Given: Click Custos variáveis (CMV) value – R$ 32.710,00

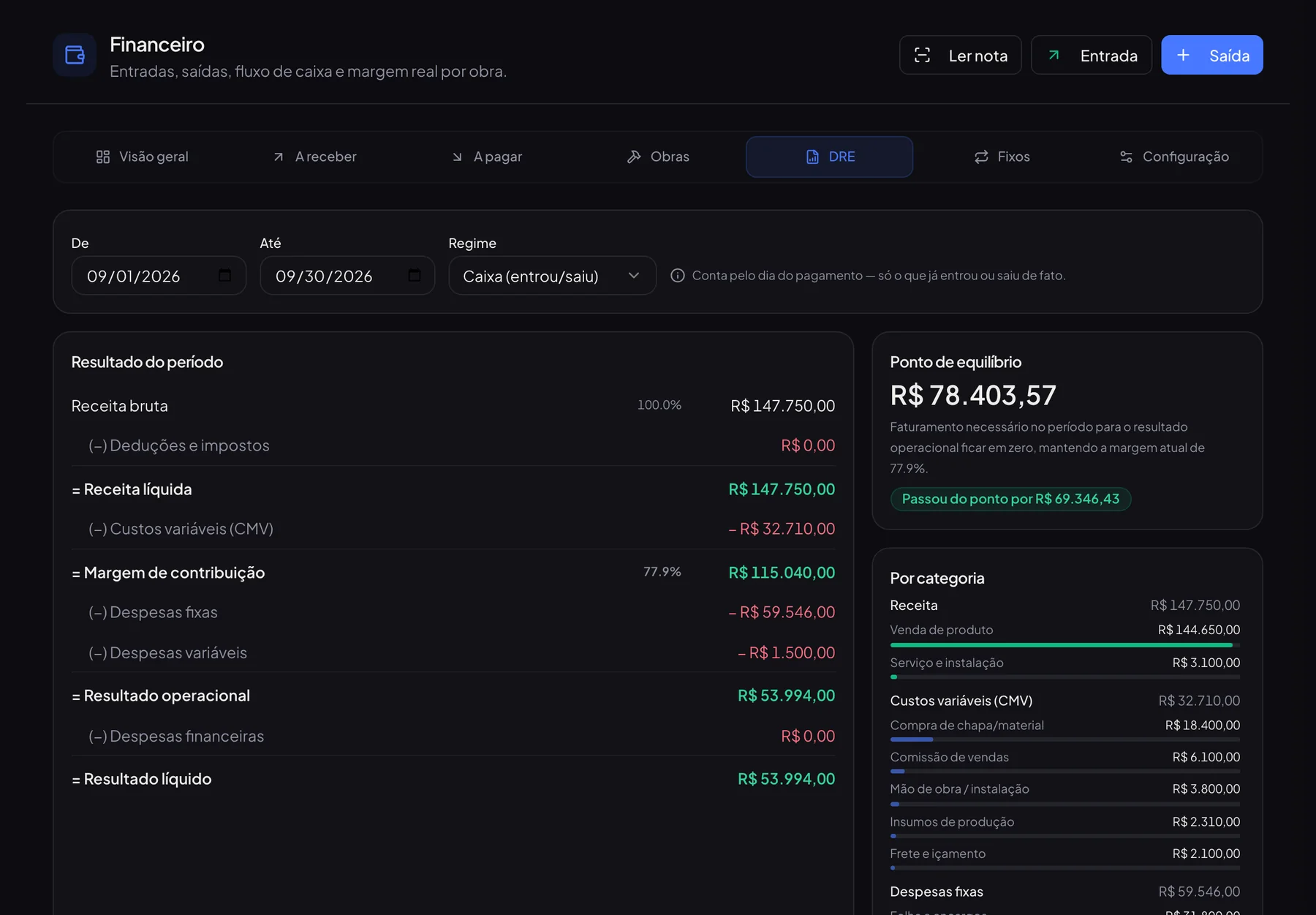Looking at the screenshot, I should [x=782, y=529].
